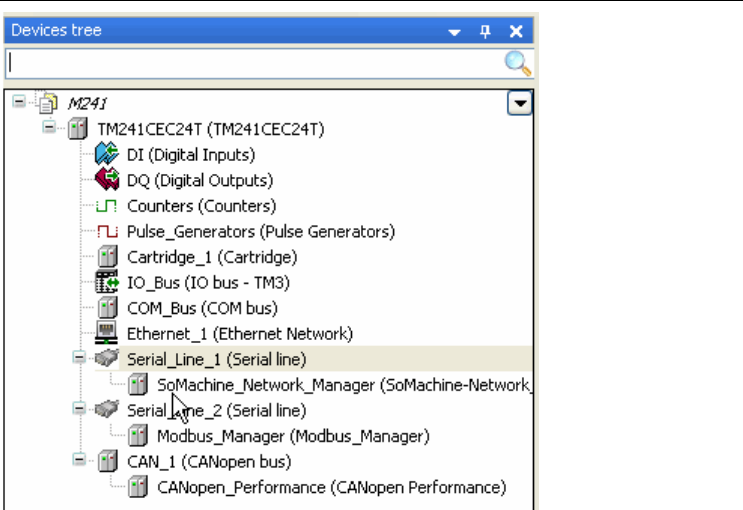Screen dimensions: 743x510
Task: Click the red Pulse_Generators waveform icon
Action: click(x=107, y=231)
